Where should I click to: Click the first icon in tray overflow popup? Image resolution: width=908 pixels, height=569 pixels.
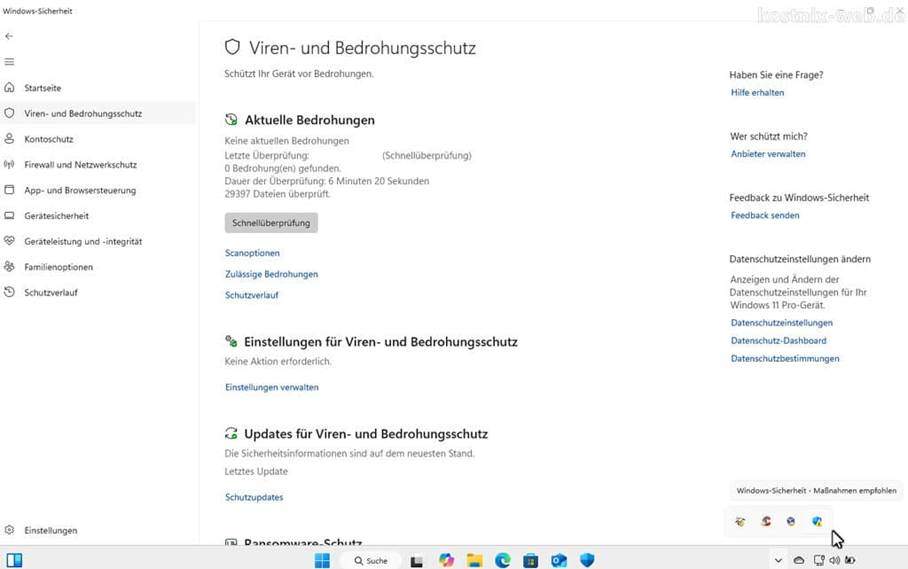coord(740,522)
